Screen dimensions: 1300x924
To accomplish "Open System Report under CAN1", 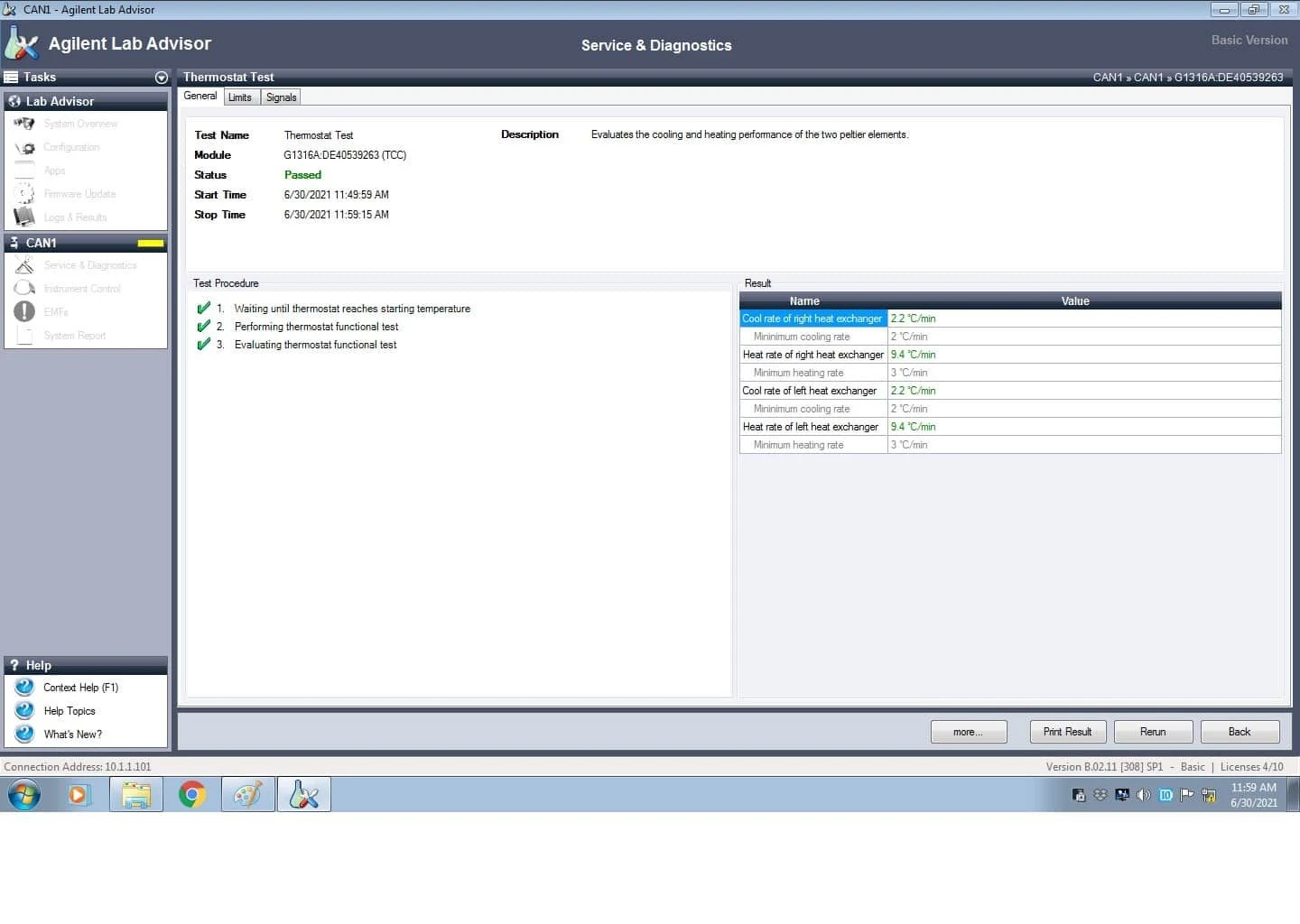I will [x=75, y=336].
